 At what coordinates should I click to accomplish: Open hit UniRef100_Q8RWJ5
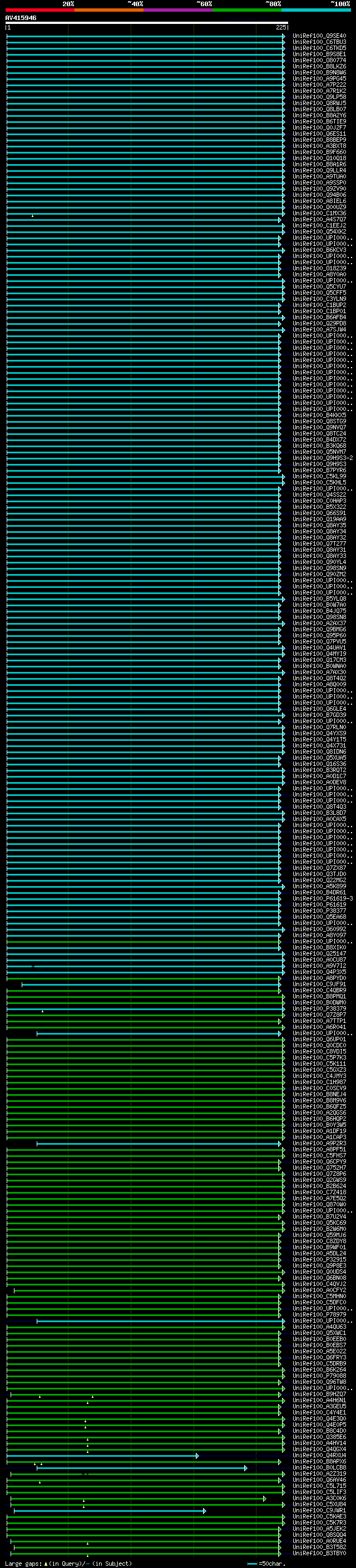[319, 103]
